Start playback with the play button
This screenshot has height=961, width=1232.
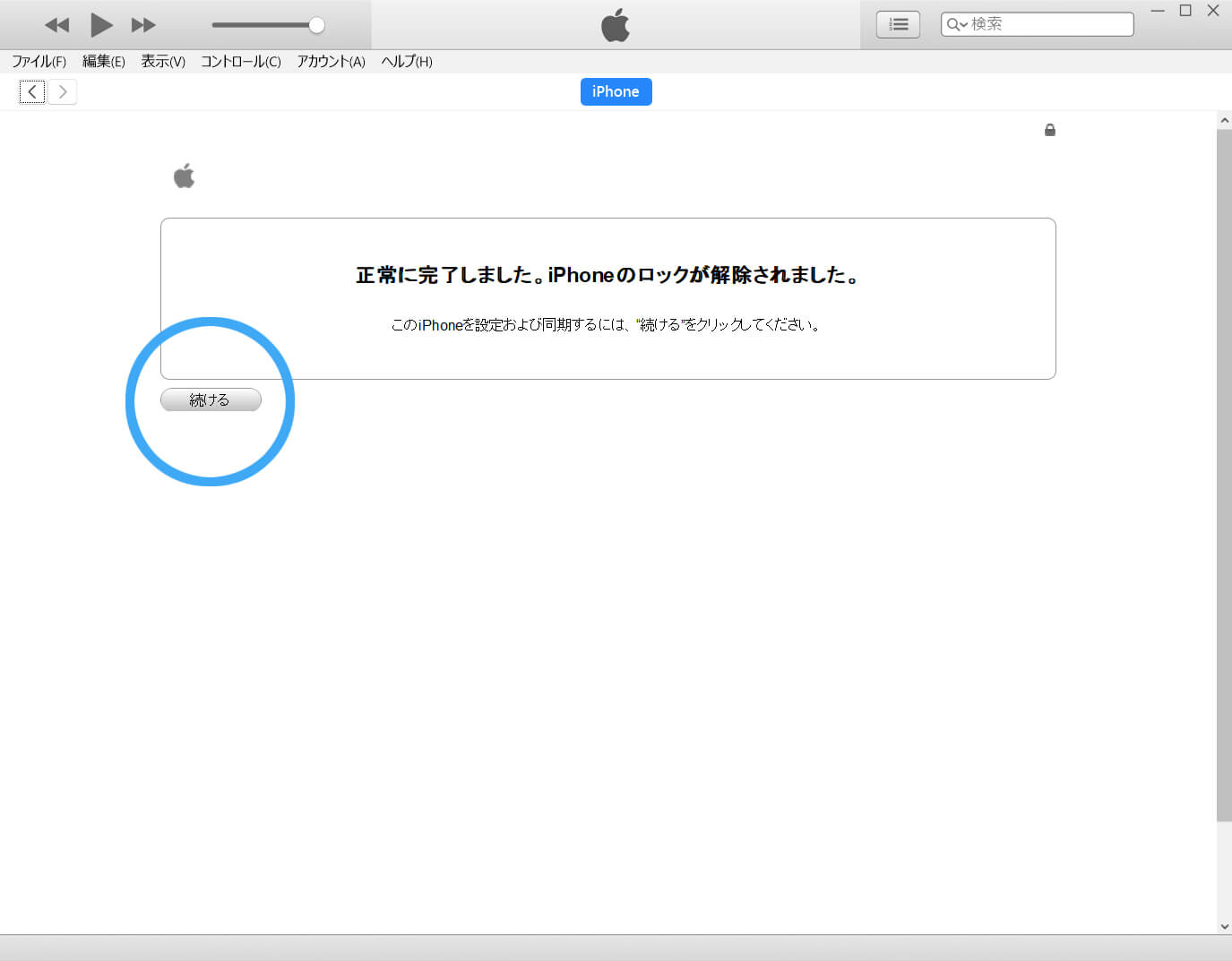pos(101,25)
